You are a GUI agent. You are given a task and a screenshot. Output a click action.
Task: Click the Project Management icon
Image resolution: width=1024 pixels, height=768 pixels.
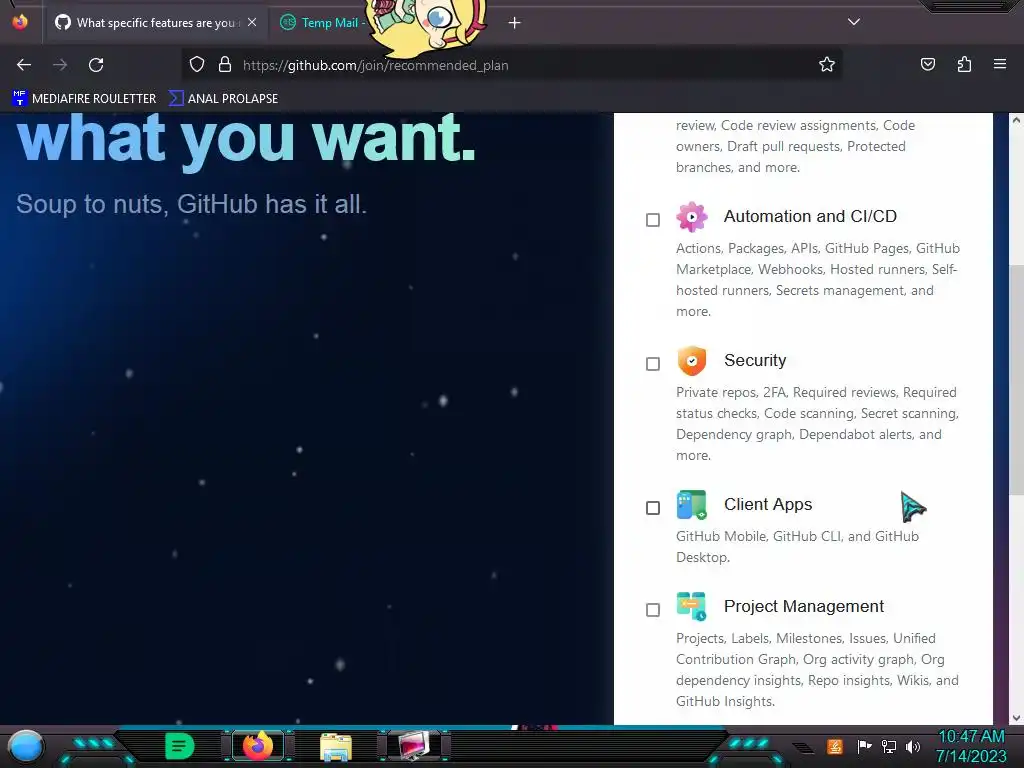(692, 607)
